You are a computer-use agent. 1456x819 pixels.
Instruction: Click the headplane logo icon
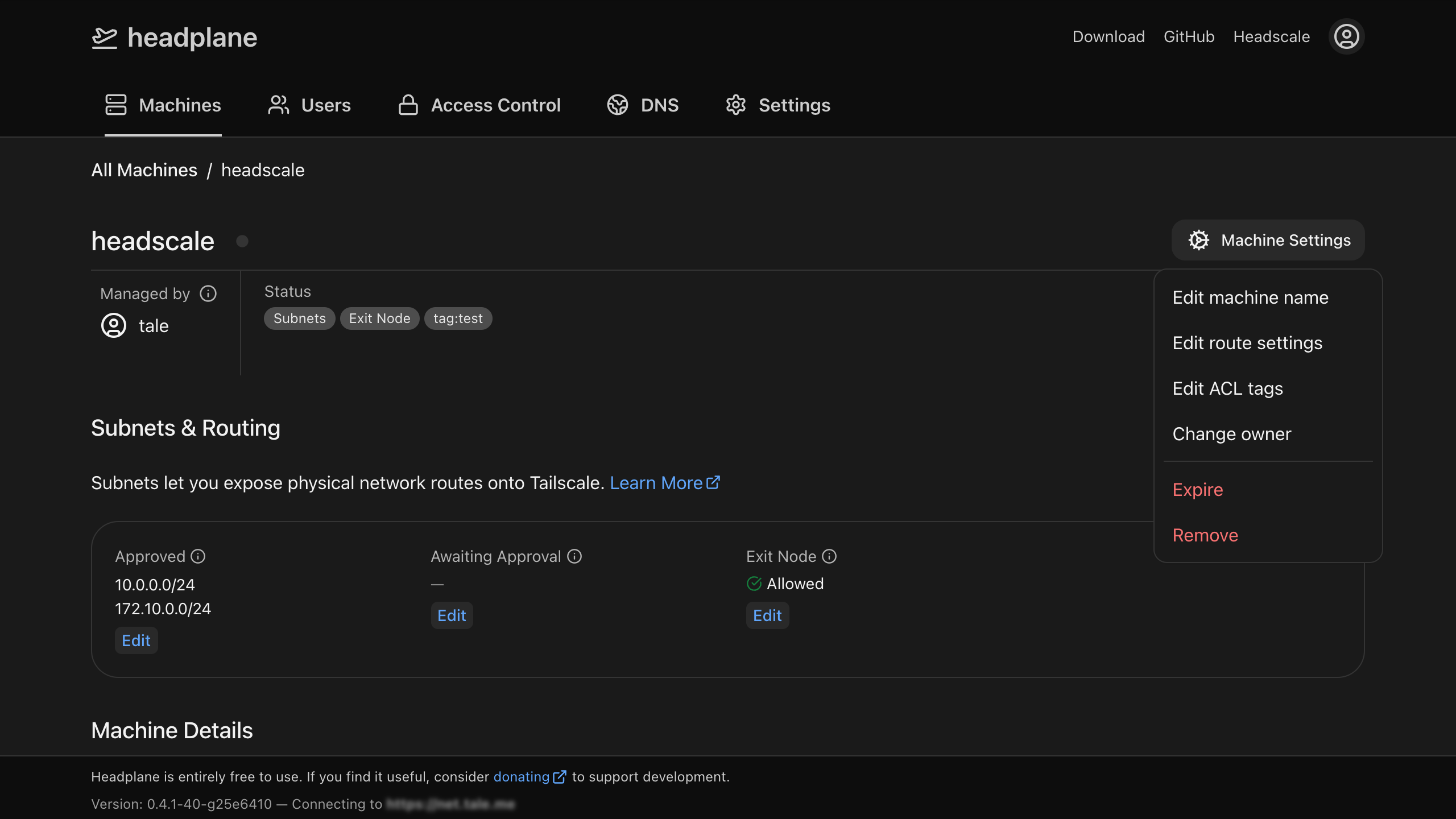click(105, 38)
